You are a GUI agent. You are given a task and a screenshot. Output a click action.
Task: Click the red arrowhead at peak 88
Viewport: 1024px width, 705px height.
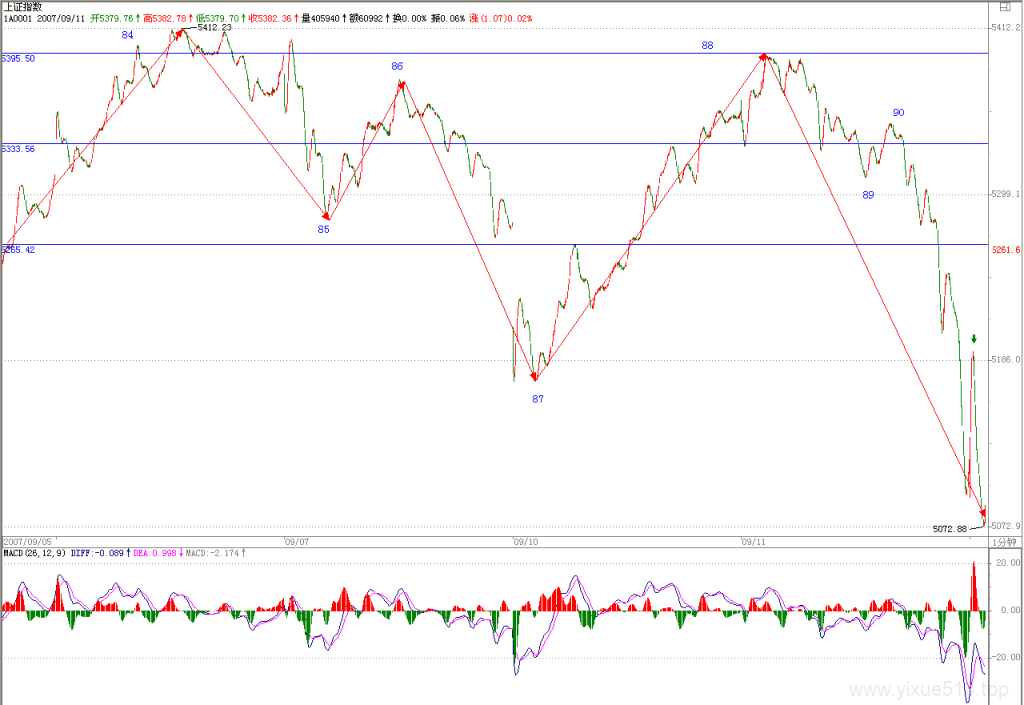[763, 57]
